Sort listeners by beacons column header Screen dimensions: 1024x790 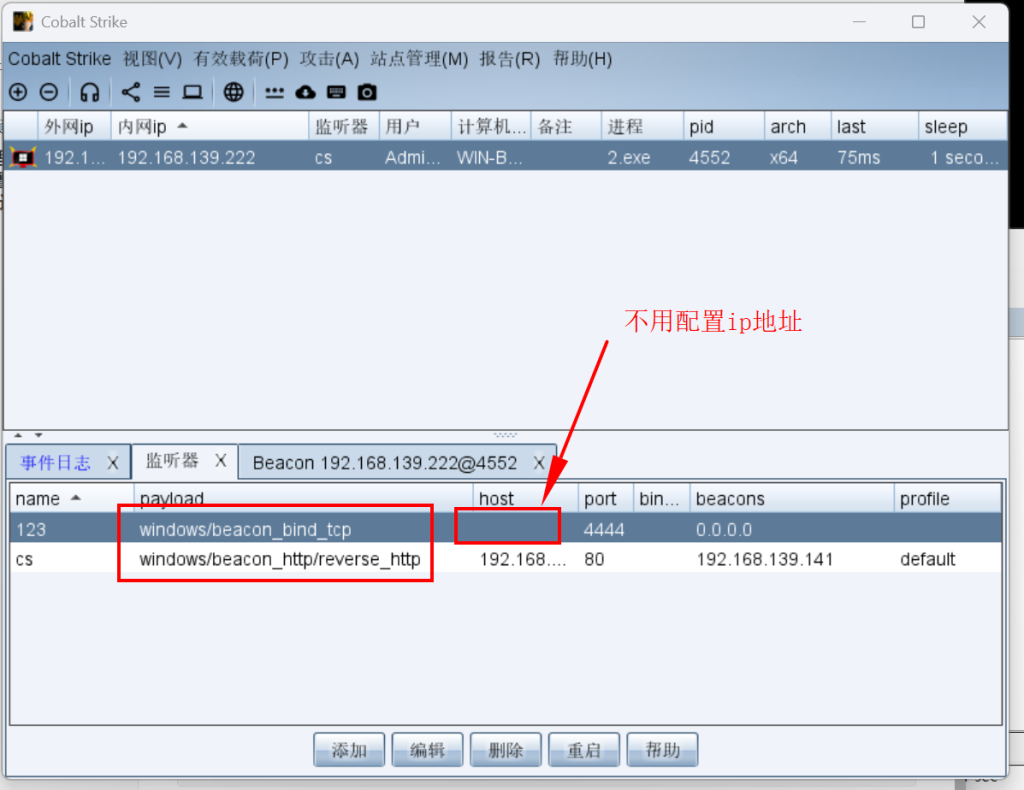pyautogui.click(x=792, y=499)
